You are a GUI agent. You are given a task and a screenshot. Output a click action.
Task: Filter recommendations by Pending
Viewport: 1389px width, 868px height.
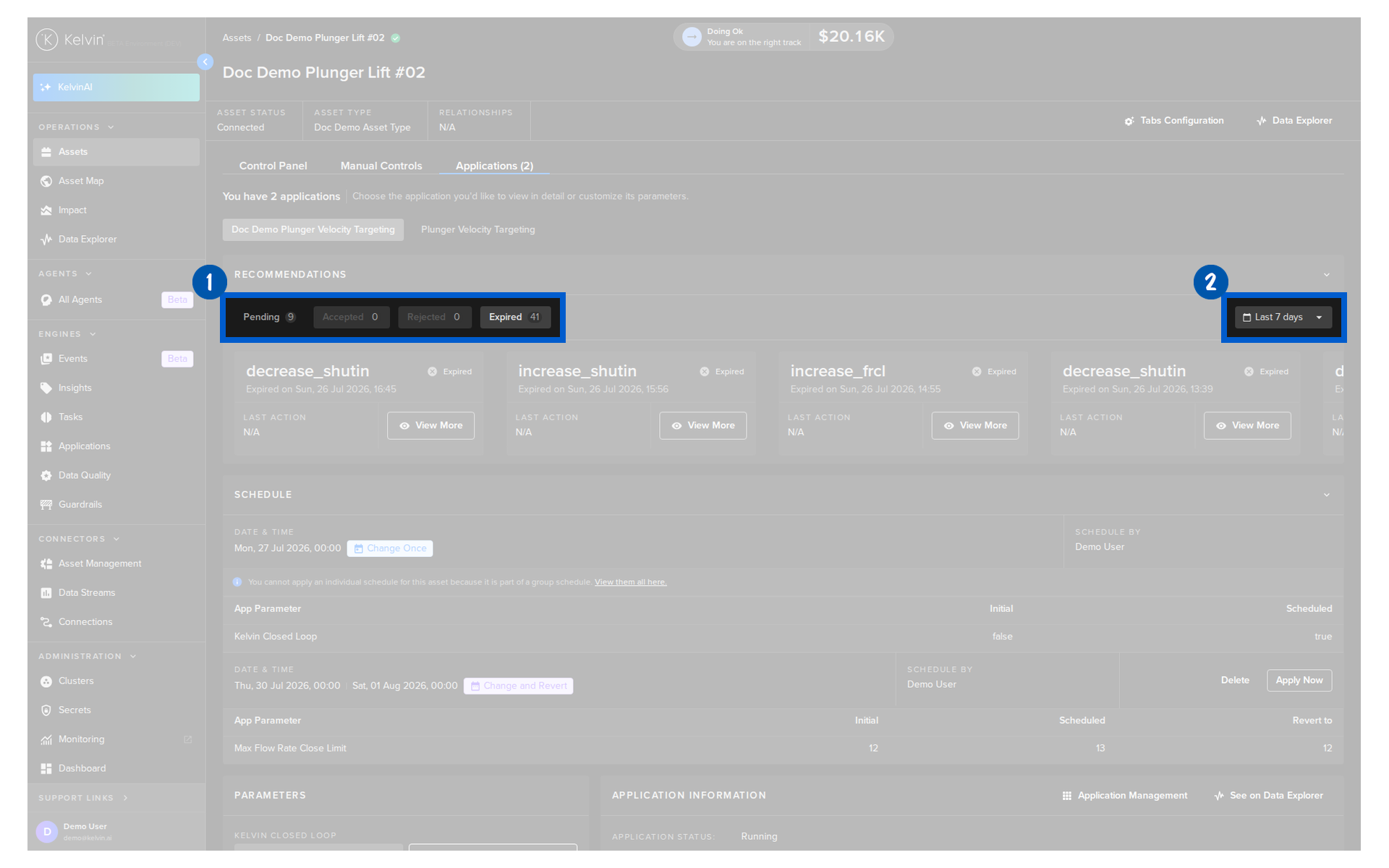click(269, 318)
